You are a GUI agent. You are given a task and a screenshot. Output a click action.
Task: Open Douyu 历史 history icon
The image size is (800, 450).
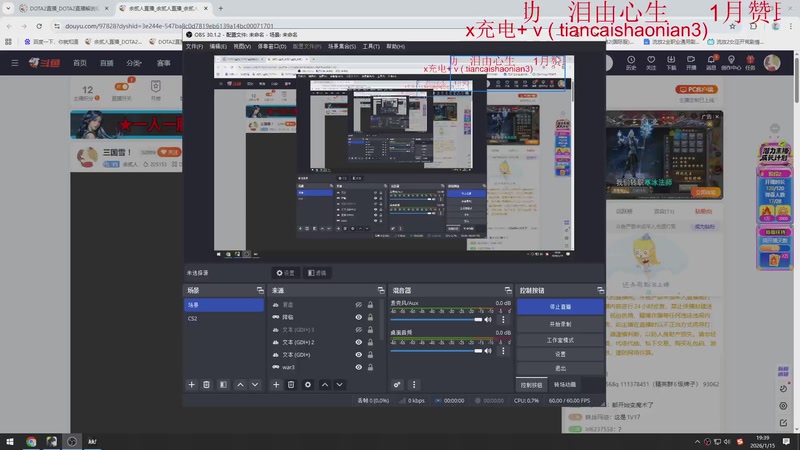631,63
